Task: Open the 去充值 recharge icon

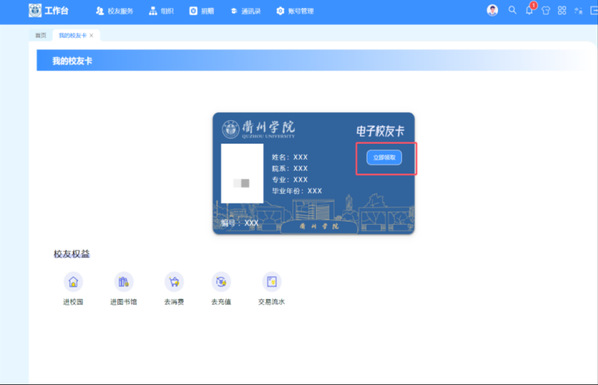Action: (x=221, y=282)
